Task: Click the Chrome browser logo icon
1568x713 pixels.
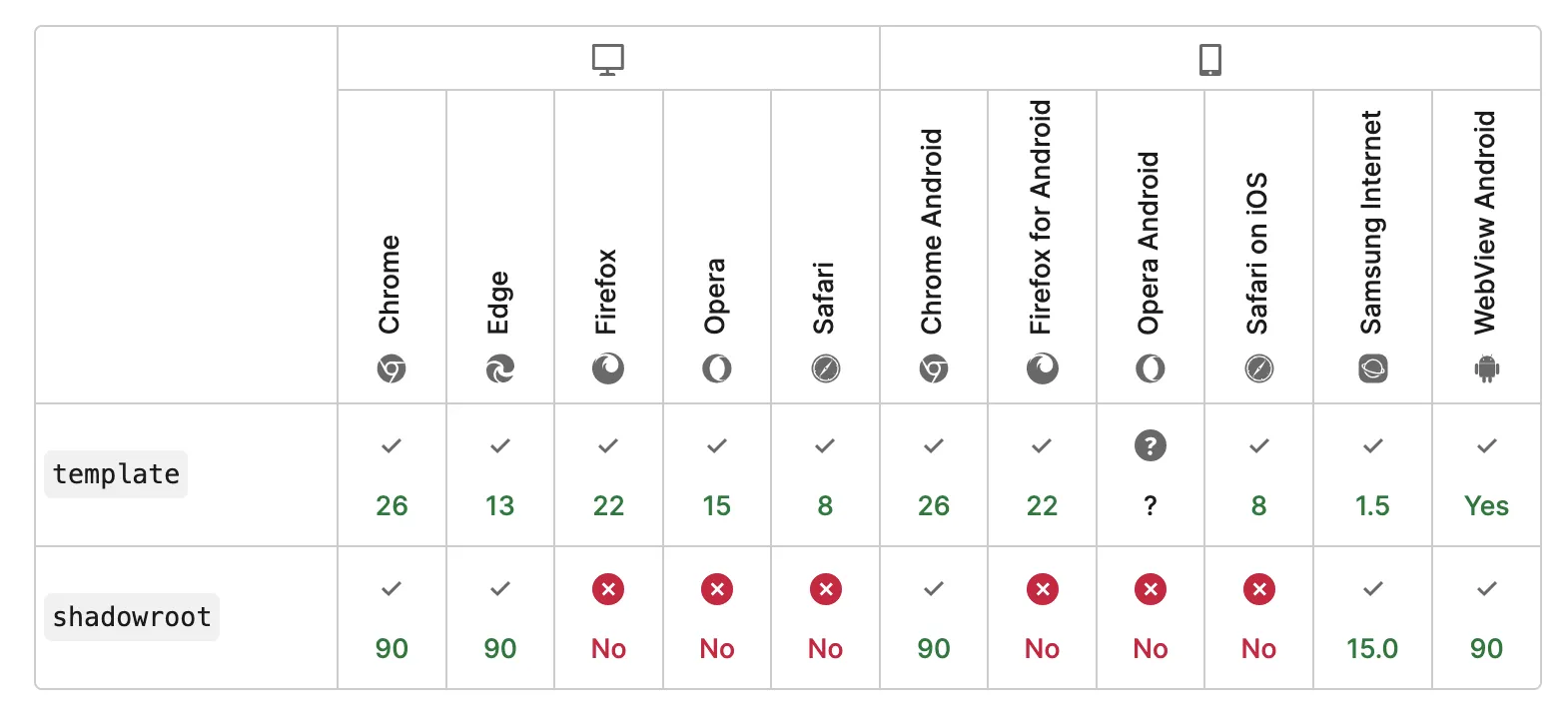Action: [x=392, y=369]
